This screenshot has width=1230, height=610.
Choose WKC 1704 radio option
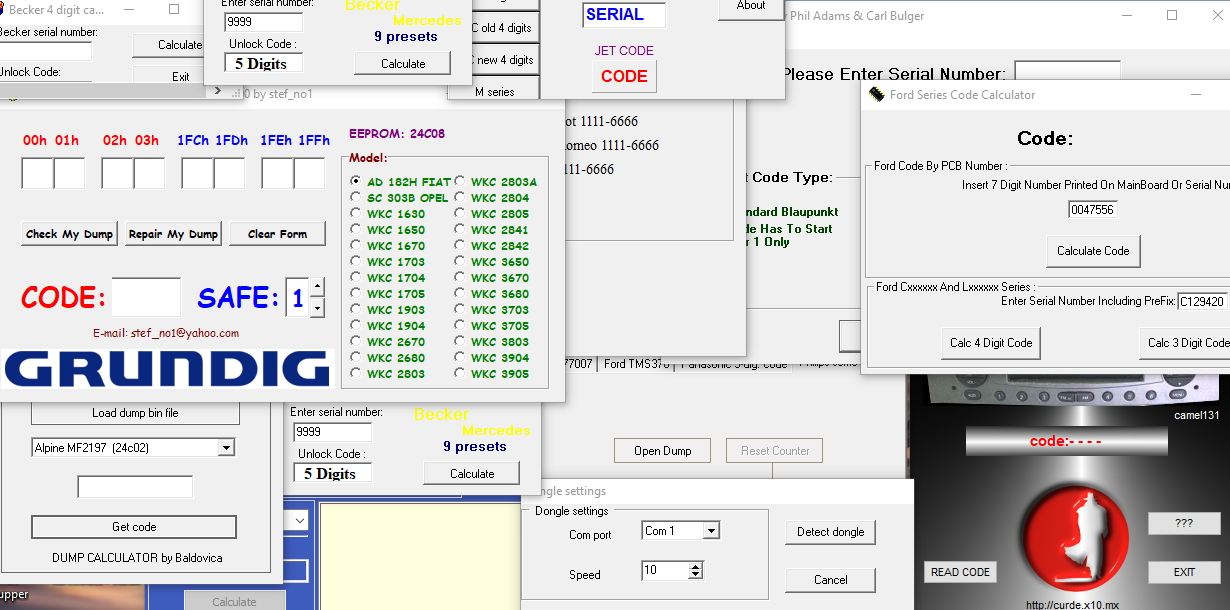tap(356, 278)
